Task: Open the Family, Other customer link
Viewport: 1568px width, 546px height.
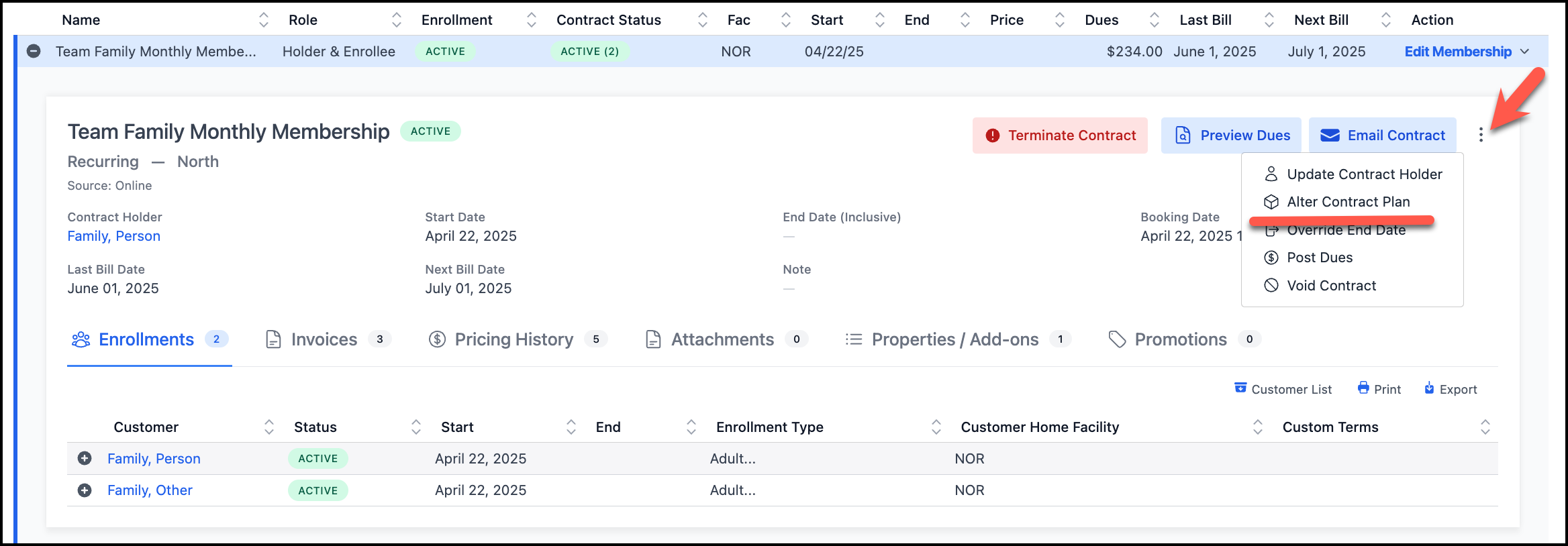Action: point(150,490)
